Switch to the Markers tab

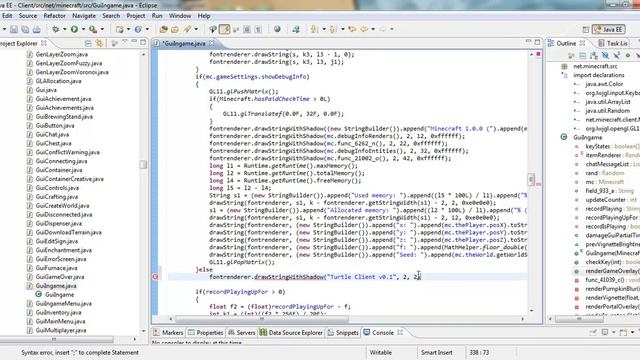168,333
